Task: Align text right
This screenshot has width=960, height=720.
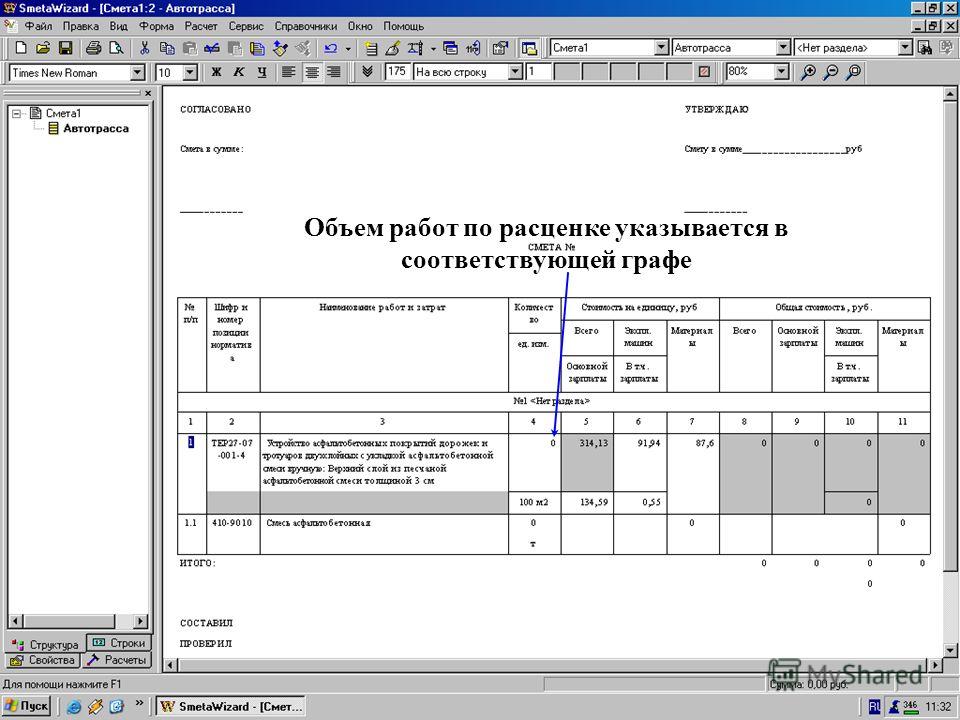Action: point(334,72)
